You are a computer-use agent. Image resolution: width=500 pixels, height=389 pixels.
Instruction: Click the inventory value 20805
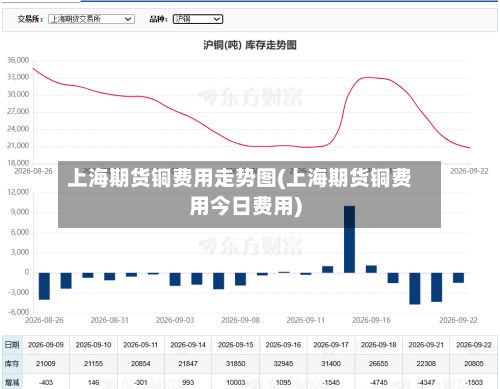(474, 364)
